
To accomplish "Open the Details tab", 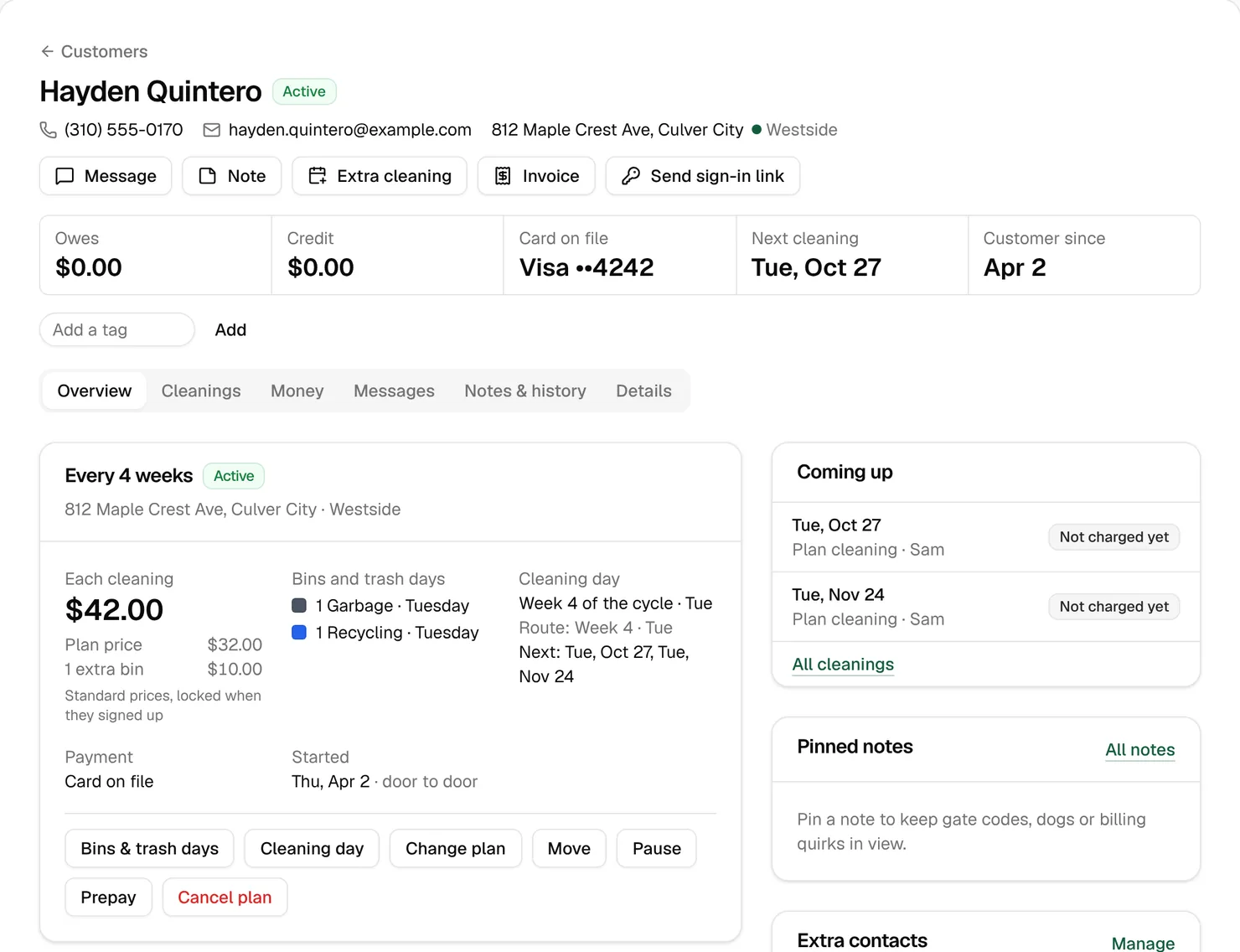I will tap(643, 391).
